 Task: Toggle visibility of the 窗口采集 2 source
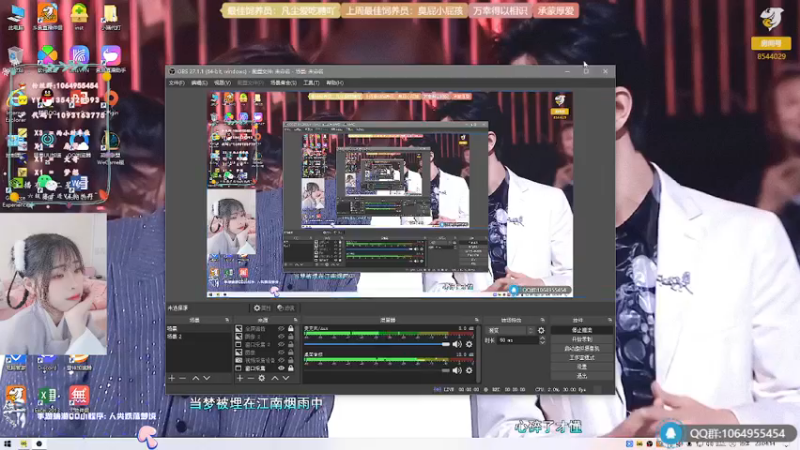coord(281,344)
